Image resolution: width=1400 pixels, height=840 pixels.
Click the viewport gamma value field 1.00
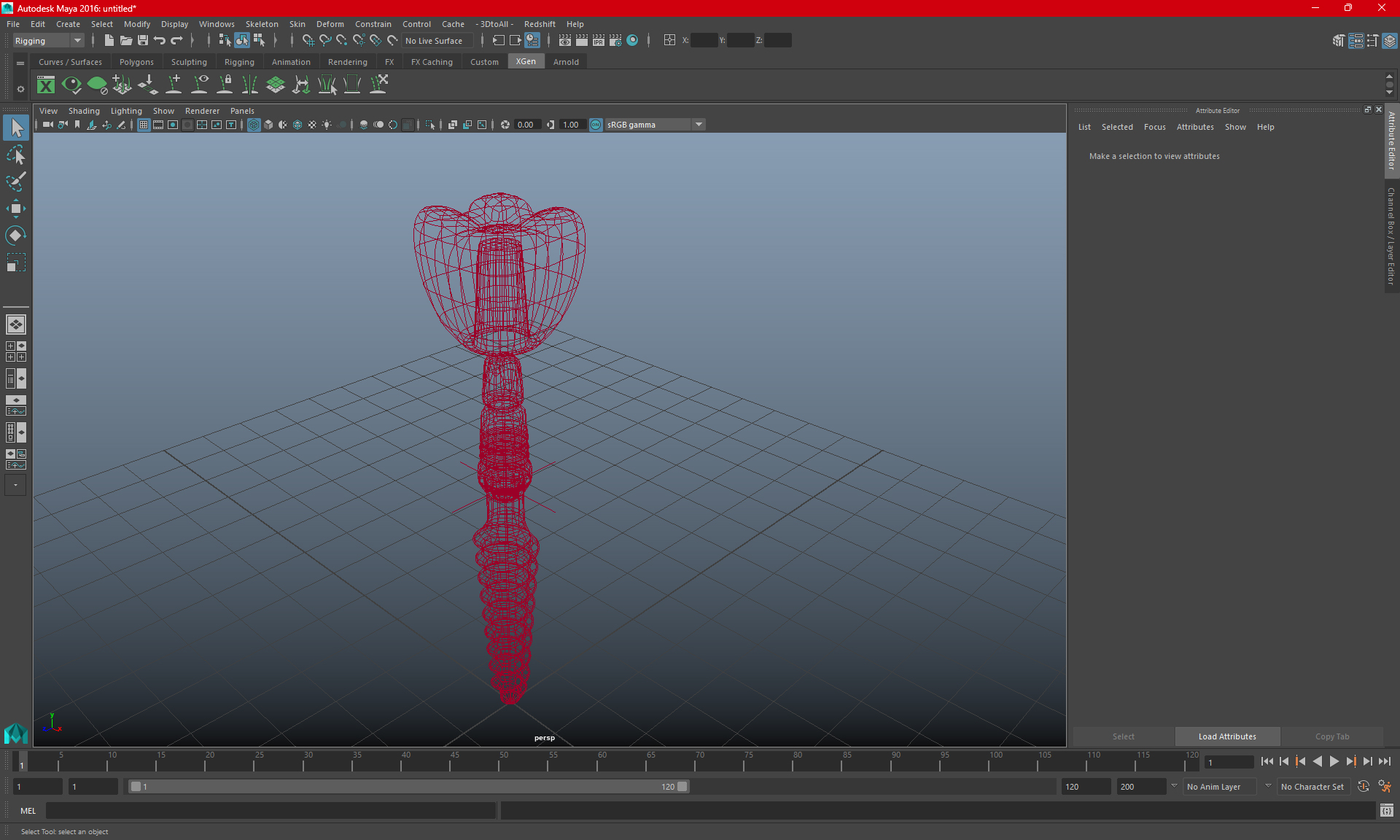coord(572,125)
